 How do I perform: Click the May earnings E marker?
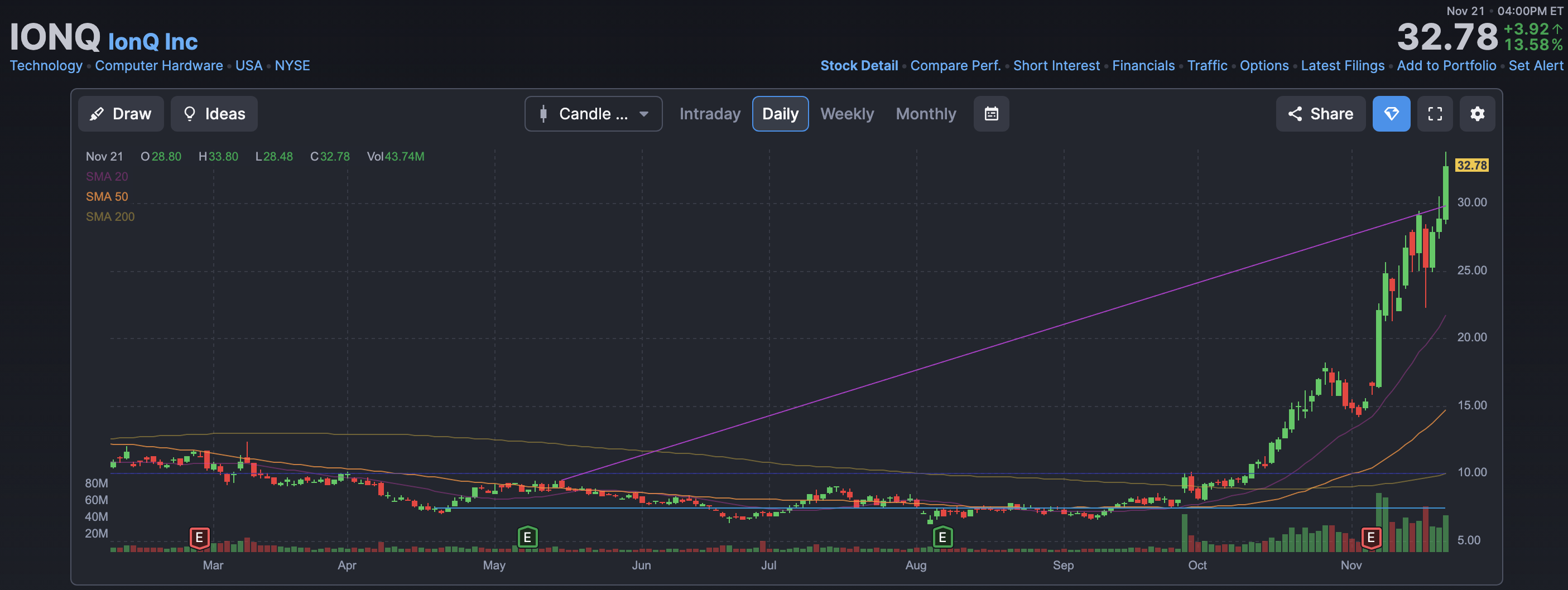pyautogui.click(x=527, y=538)
